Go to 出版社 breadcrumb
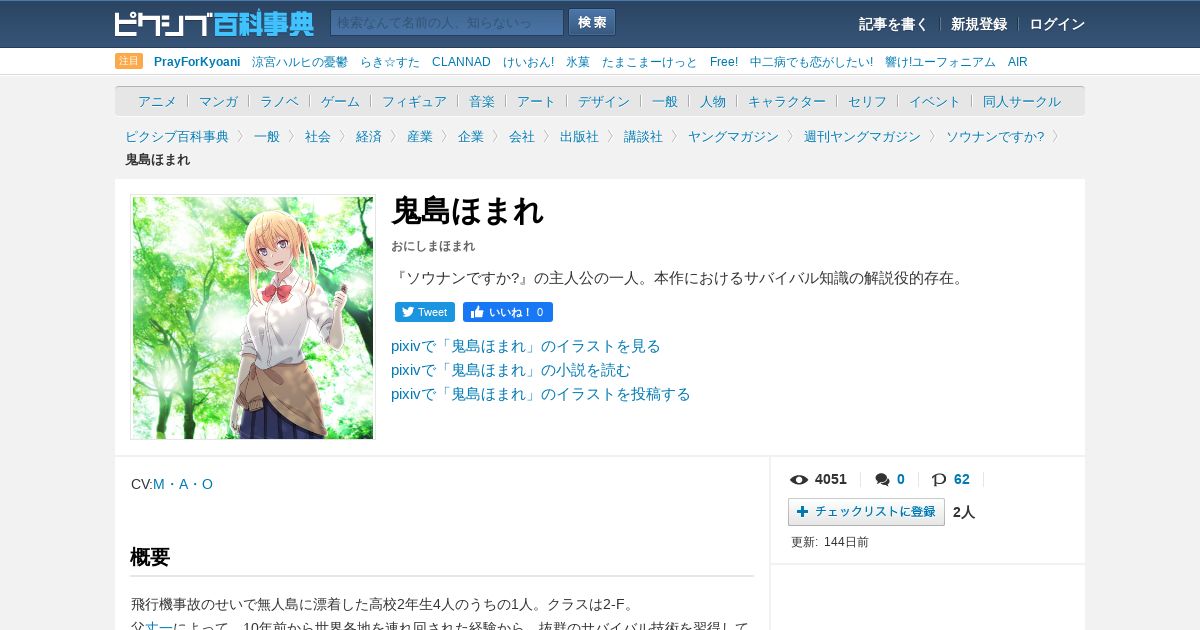 click(x=579, y=136)
